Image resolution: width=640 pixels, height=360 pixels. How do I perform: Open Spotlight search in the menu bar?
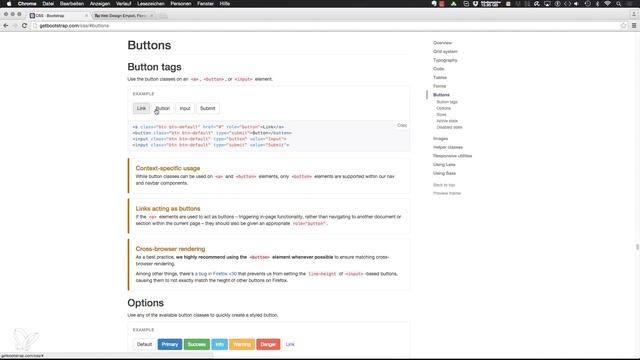coord(619,4)
